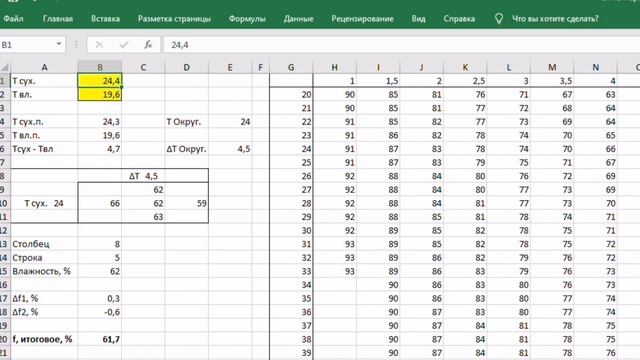Switch to the Формулы tab
The width and height of the screenshot is (640, 360).
247,19
